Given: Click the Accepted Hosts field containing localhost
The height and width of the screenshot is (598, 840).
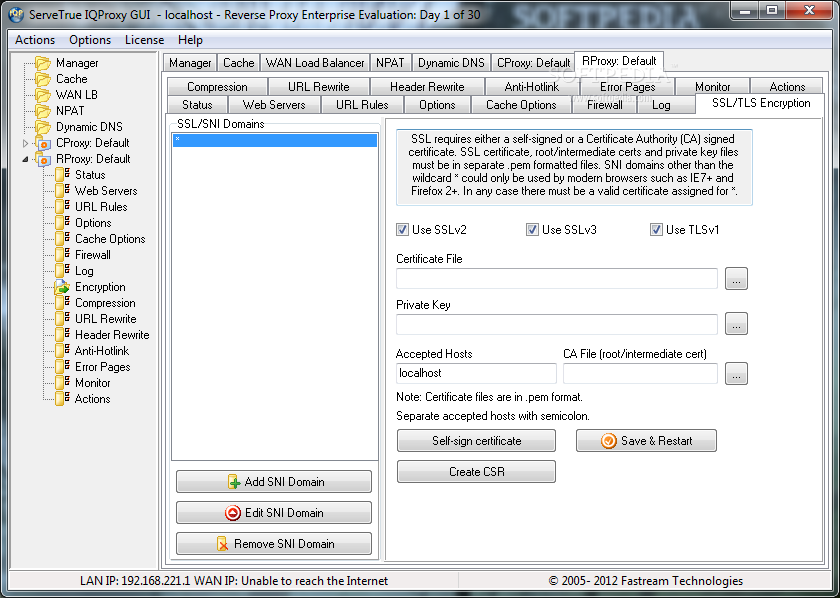Looking at the screenshot, I should point(476,373).
